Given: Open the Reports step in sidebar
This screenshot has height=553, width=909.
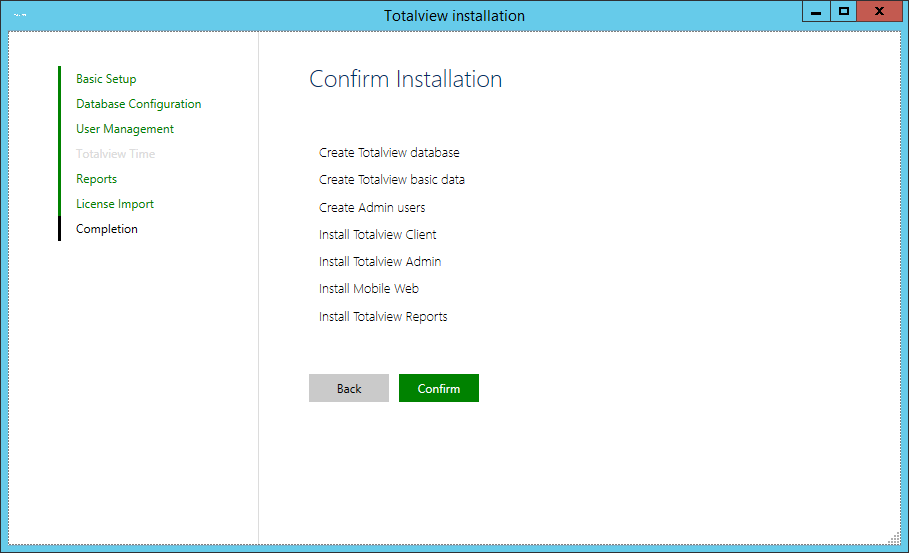Looking at the screenshot, I should click(96, 179).
